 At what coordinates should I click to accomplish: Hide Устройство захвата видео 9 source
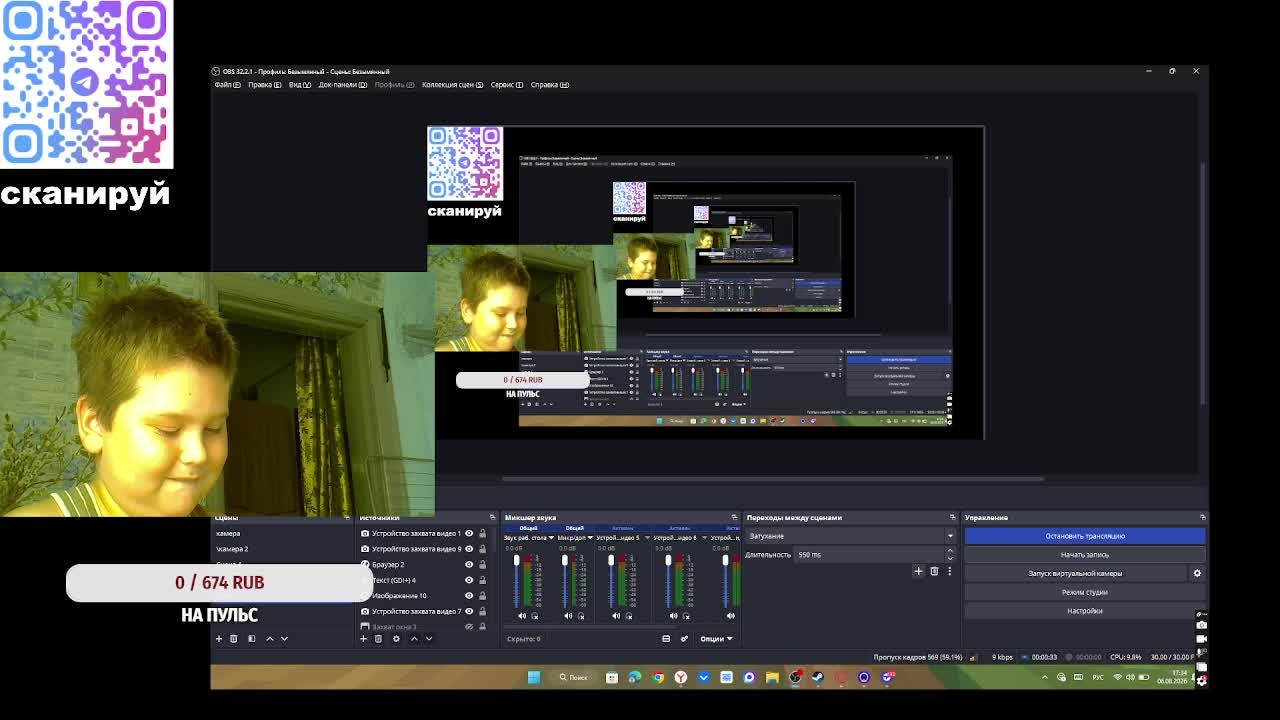(x=468, y=549)
